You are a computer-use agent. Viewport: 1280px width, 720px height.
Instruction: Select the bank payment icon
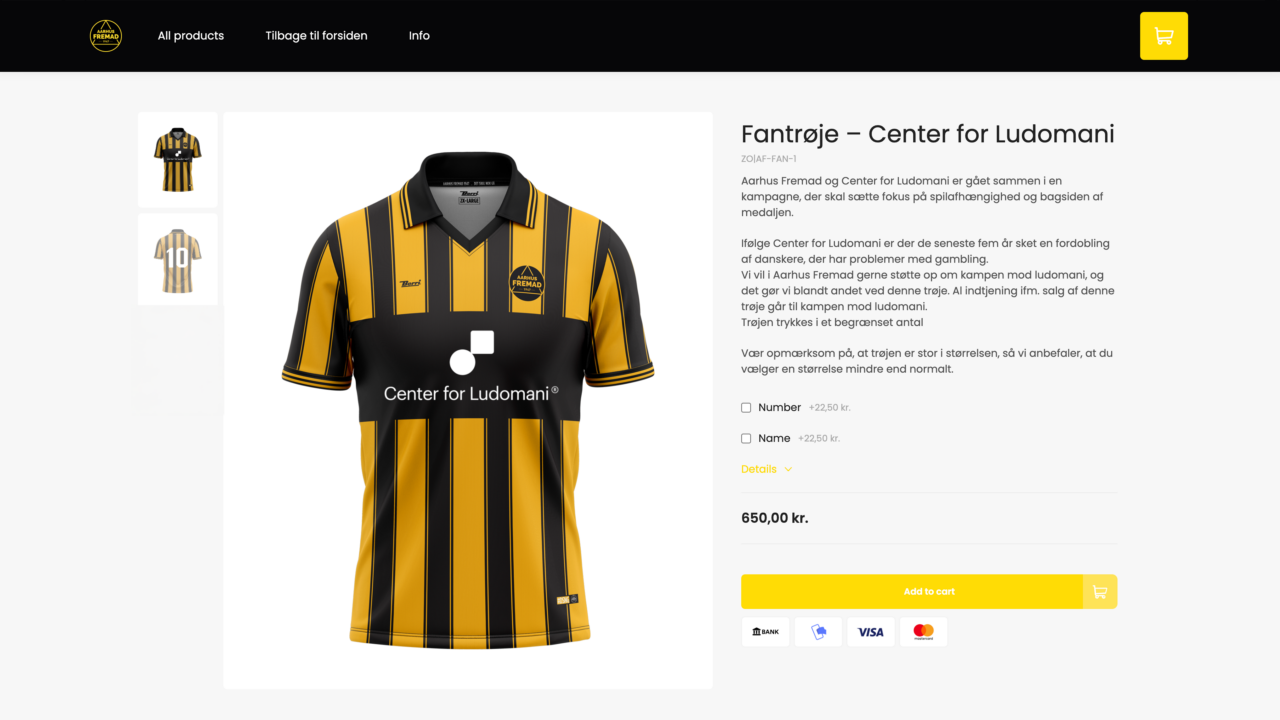(766, 632)
